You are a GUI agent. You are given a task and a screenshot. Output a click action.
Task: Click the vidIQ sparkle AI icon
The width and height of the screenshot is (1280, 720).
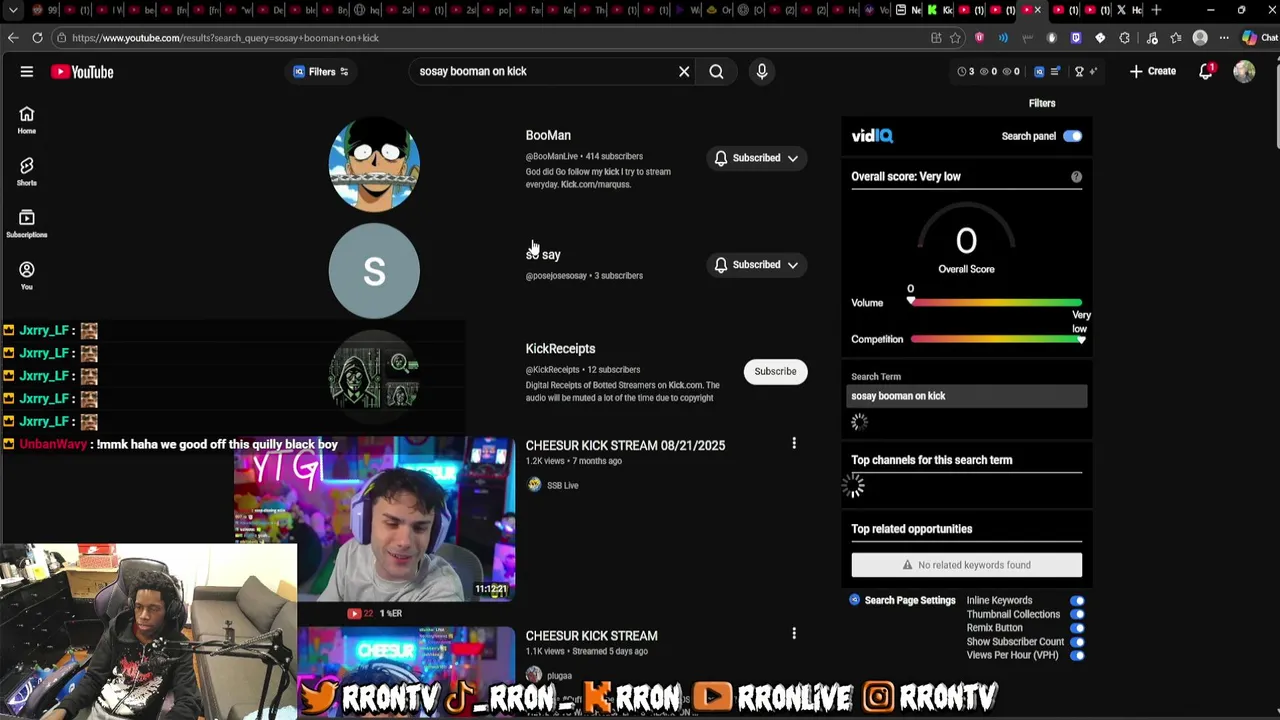[1093, 71]
